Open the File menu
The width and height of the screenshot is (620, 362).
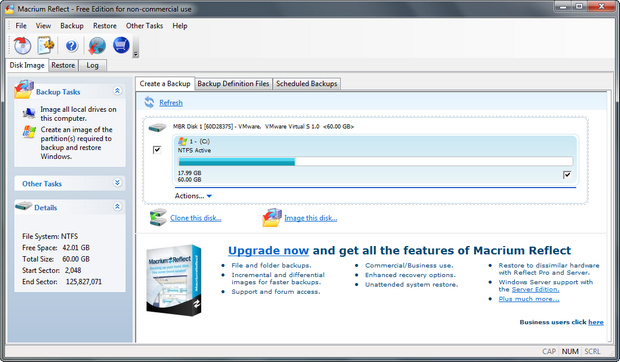point(21,26)
